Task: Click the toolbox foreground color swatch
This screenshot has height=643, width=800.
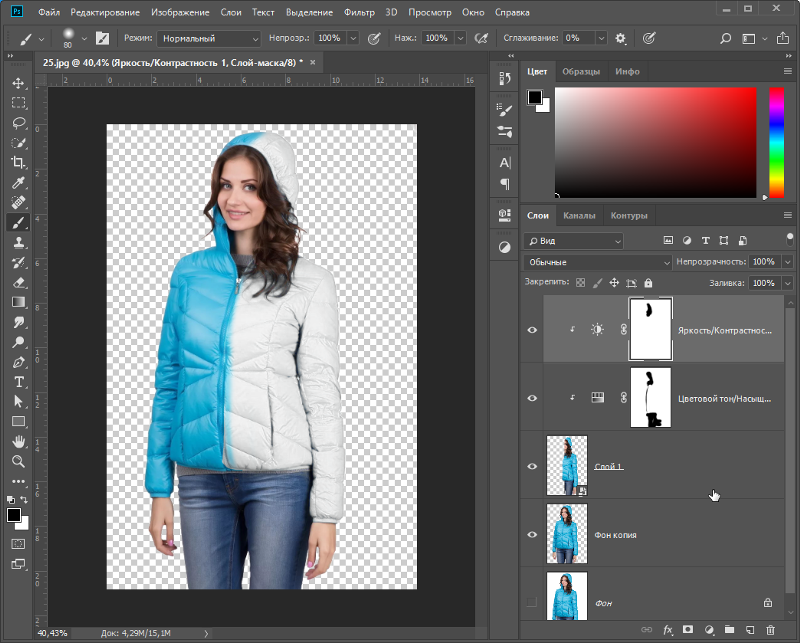Action: click(14, 515)
